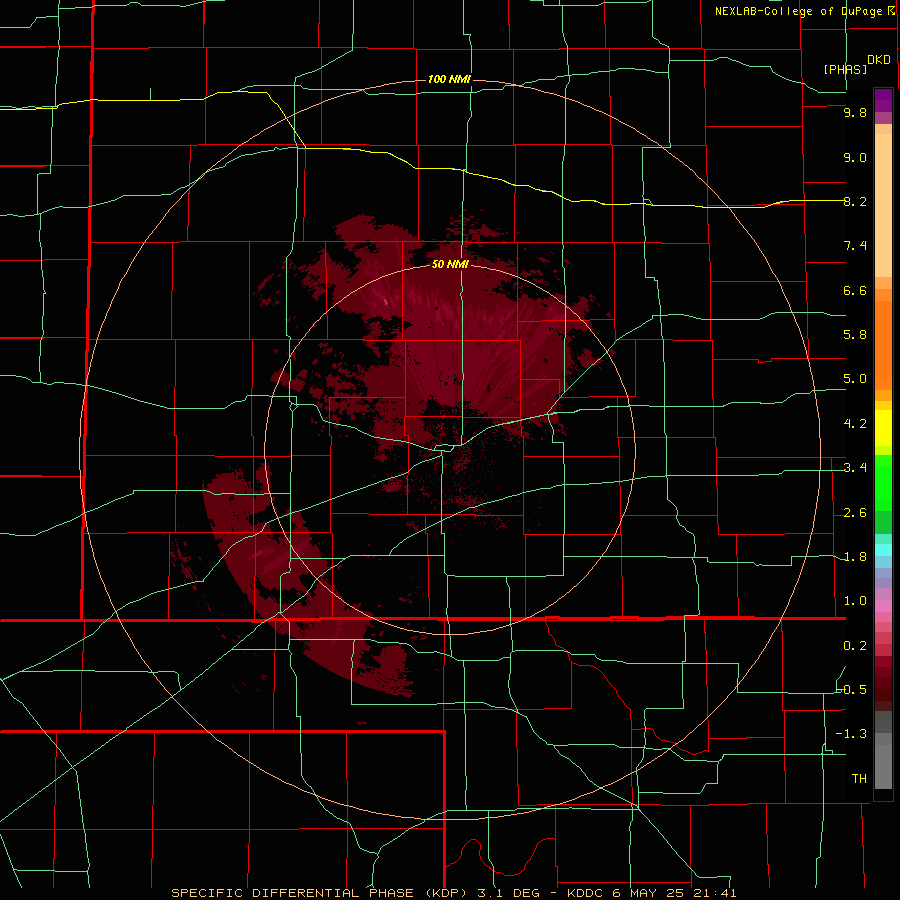Click the 2.6 color scale value
900x900 pixels.
pos(855,513)
